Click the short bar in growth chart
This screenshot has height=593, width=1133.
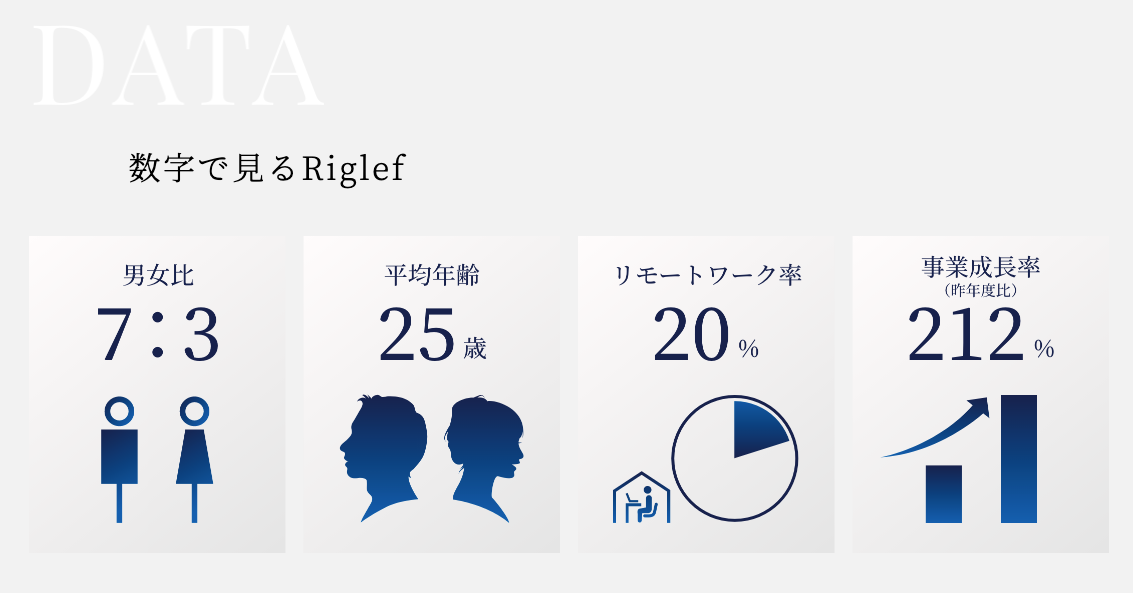pyautogui.click(x=943, y=494)
